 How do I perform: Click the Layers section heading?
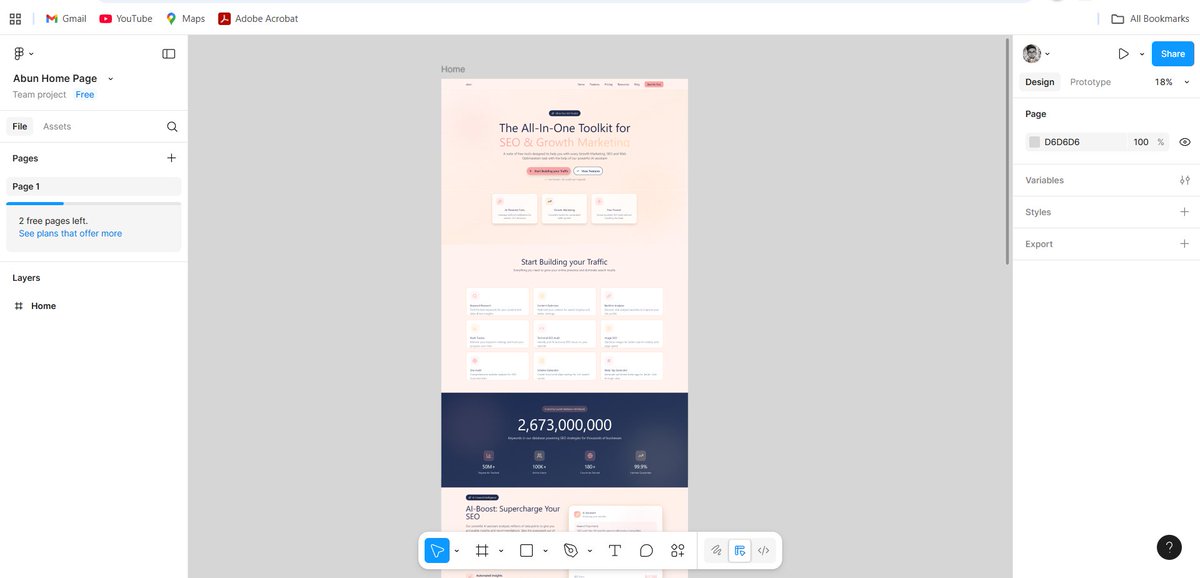[x=26, y=278]
